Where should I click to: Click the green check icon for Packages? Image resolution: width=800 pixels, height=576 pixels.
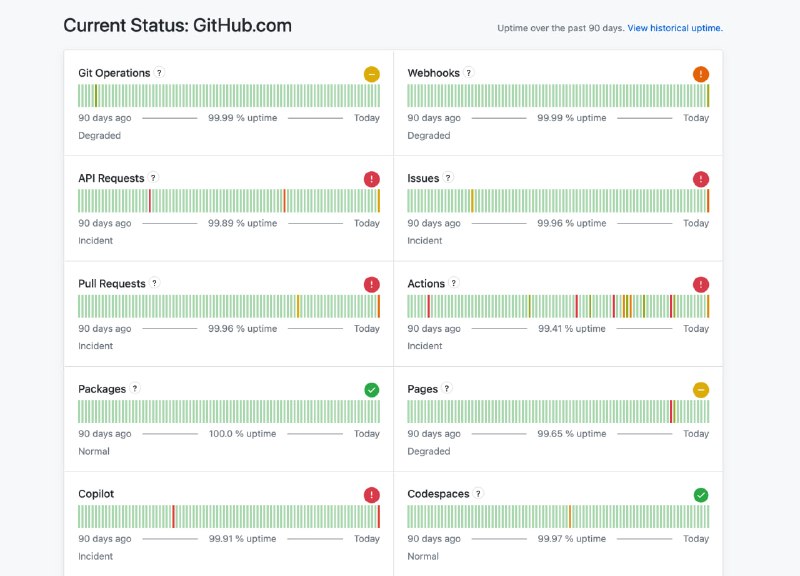(371, 390)
